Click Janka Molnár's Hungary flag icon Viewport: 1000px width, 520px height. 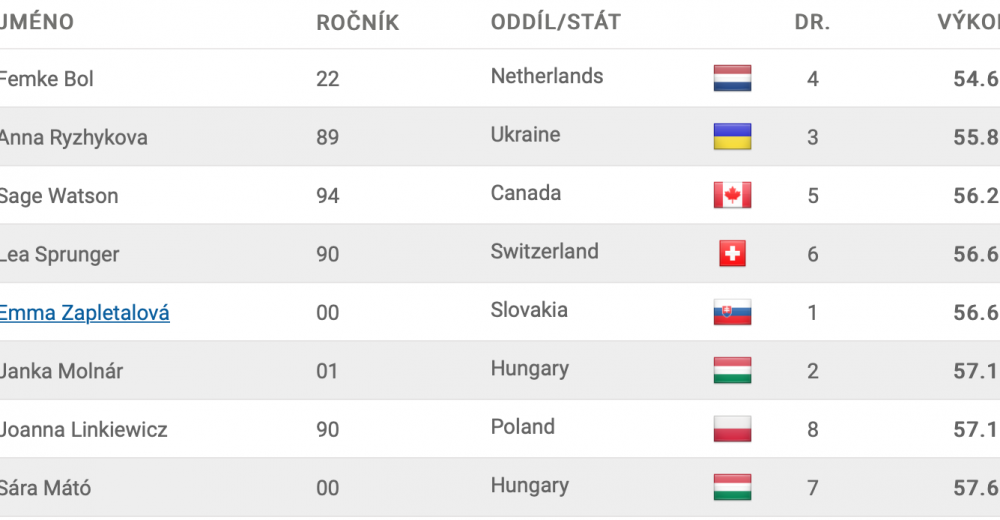tap(732, 371)
